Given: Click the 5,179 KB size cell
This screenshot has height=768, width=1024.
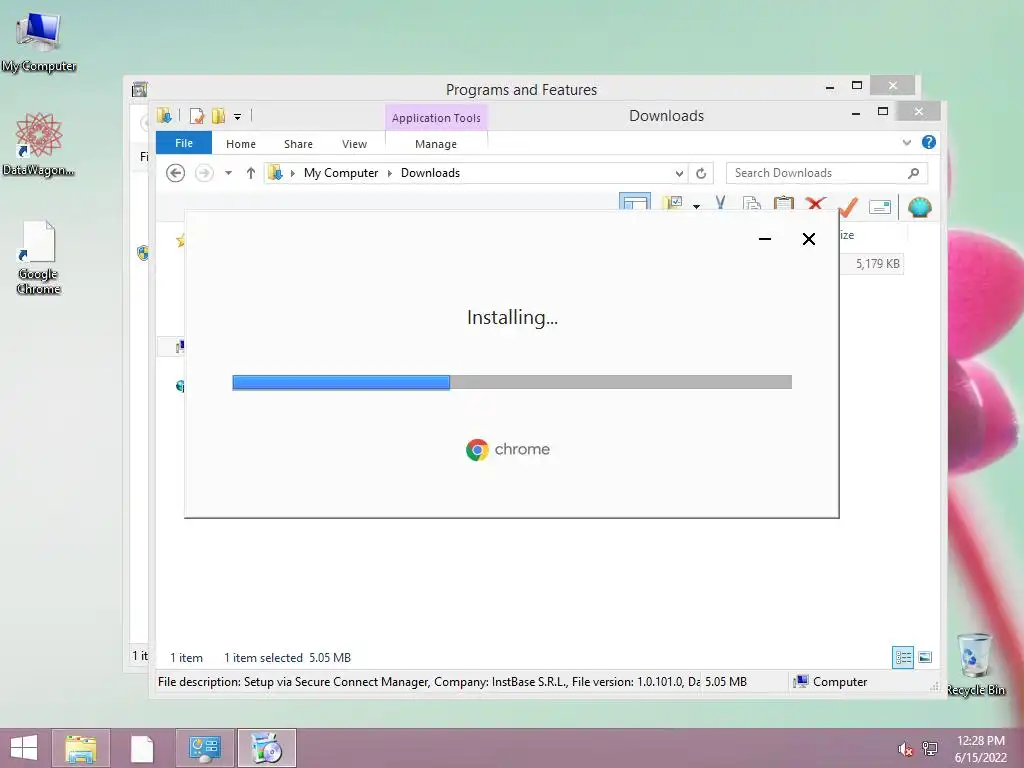Looking at the screenshot, I should pyautogui.click(x=877, y=264).
